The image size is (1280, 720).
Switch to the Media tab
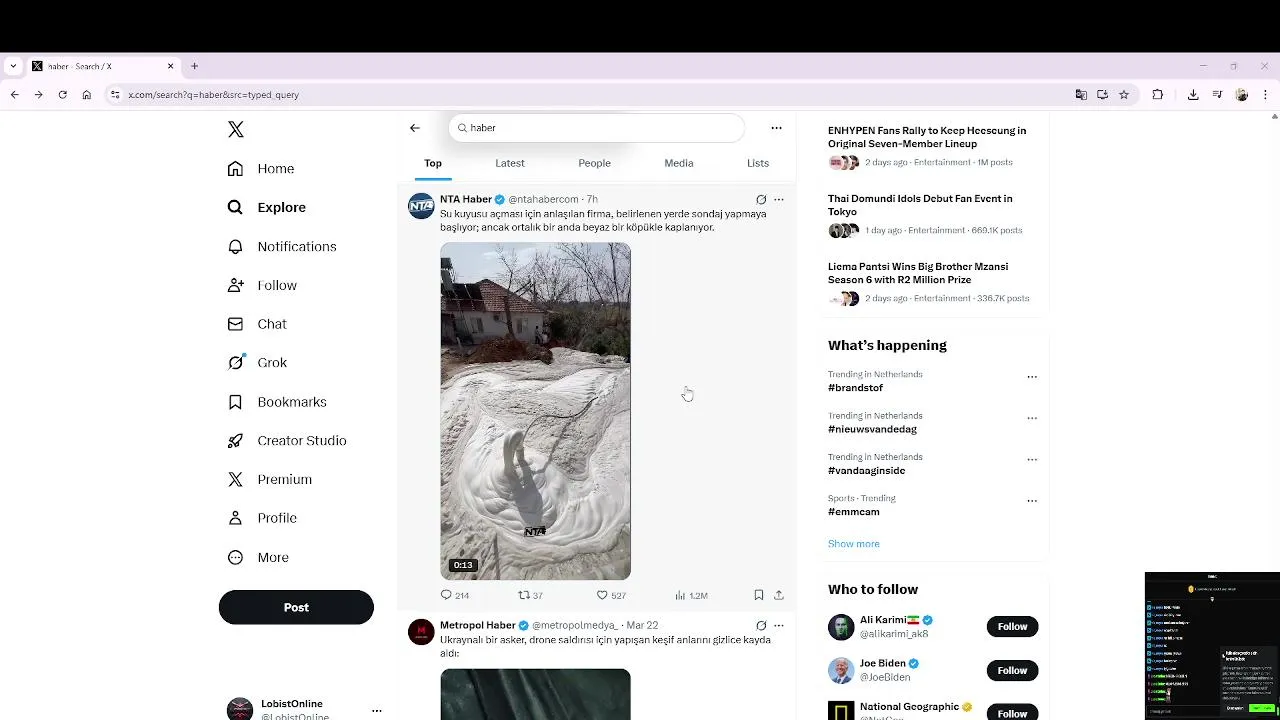pos(679,163)
